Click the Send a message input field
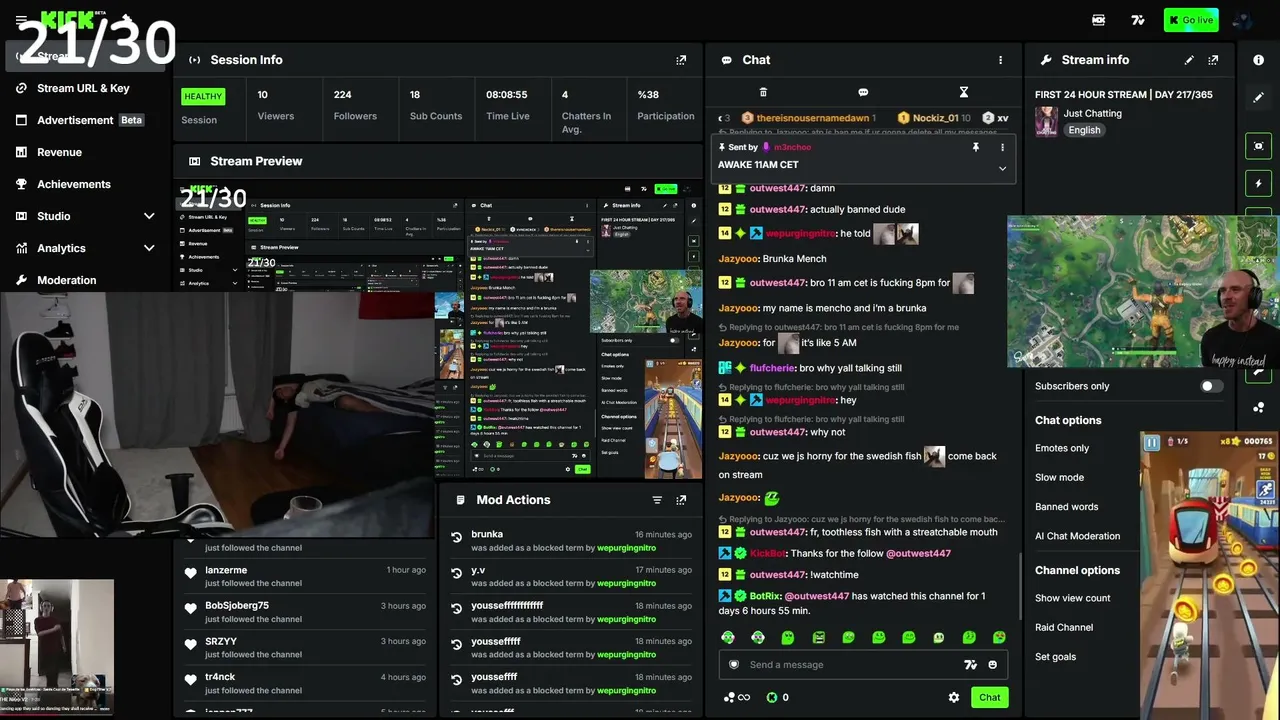This screenshot has height=720, width=1280. point(863,665)
